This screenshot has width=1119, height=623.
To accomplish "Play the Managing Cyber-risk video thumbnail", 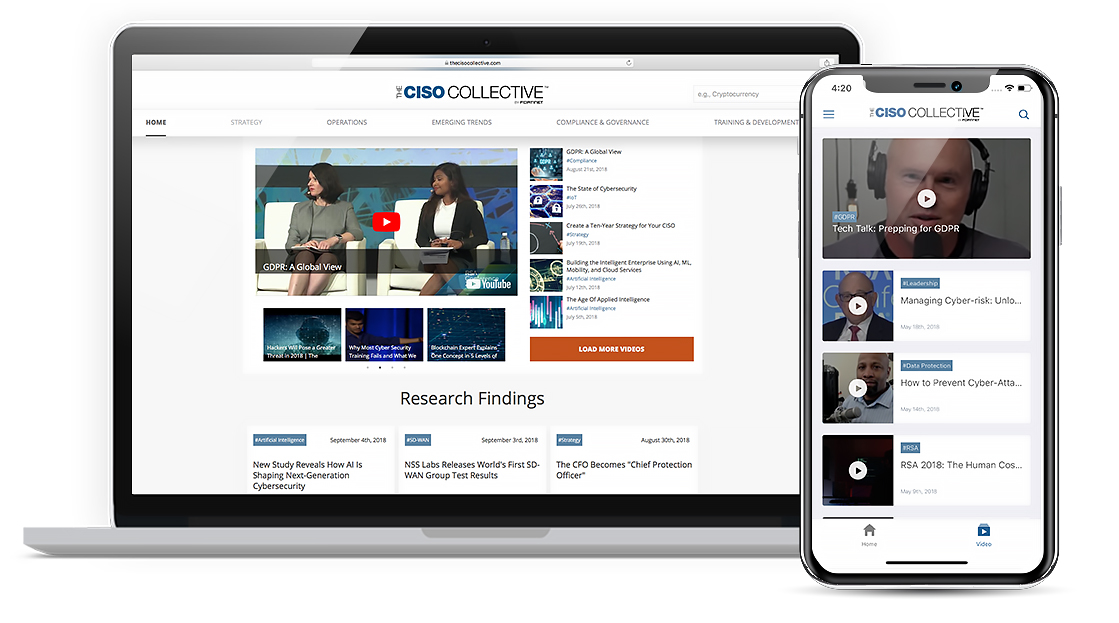I will pos(858,305).
